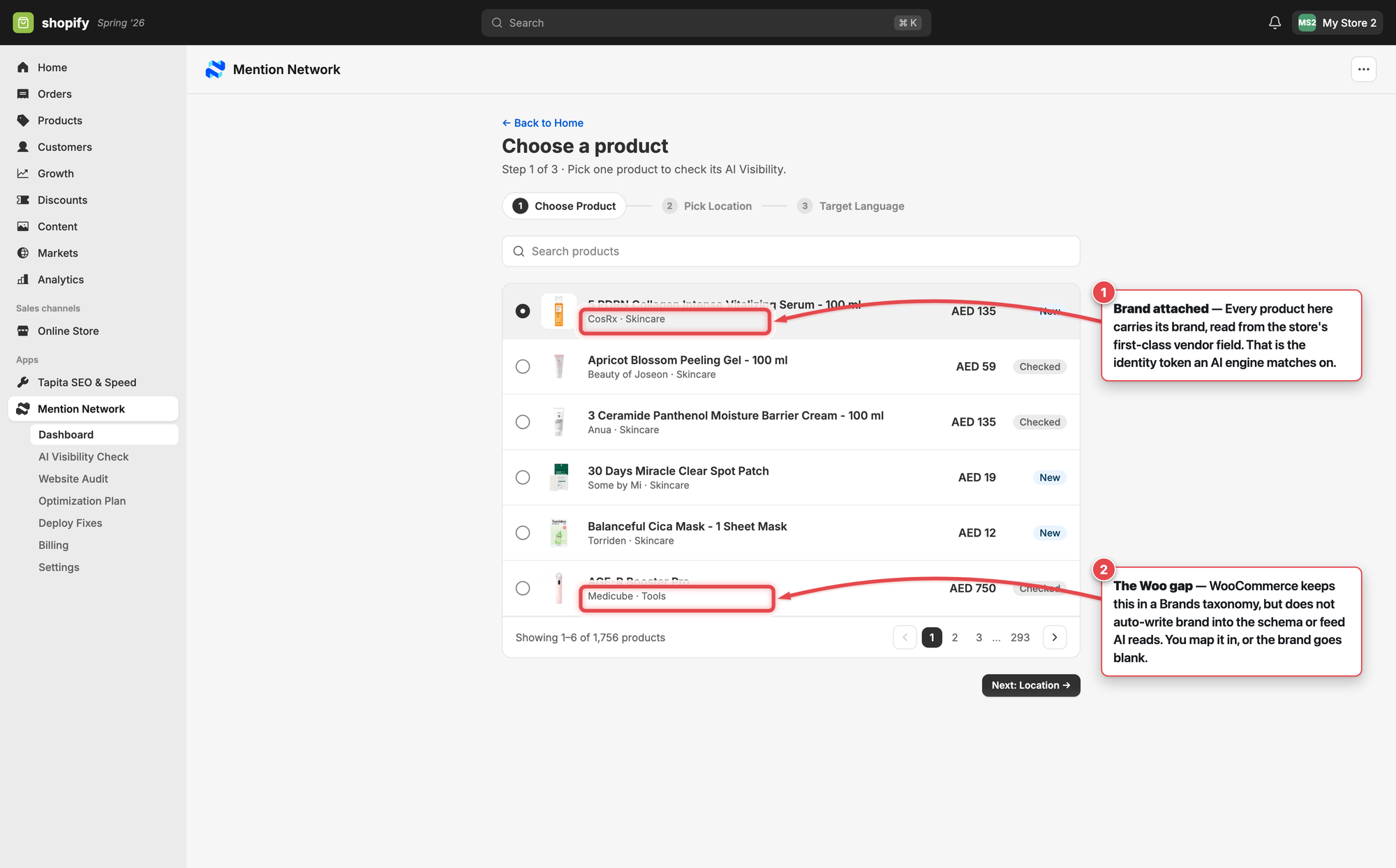This screenshot has height=868, width=1396.
Task: Click the Content image icon
Action: click(x=23, y=226)
